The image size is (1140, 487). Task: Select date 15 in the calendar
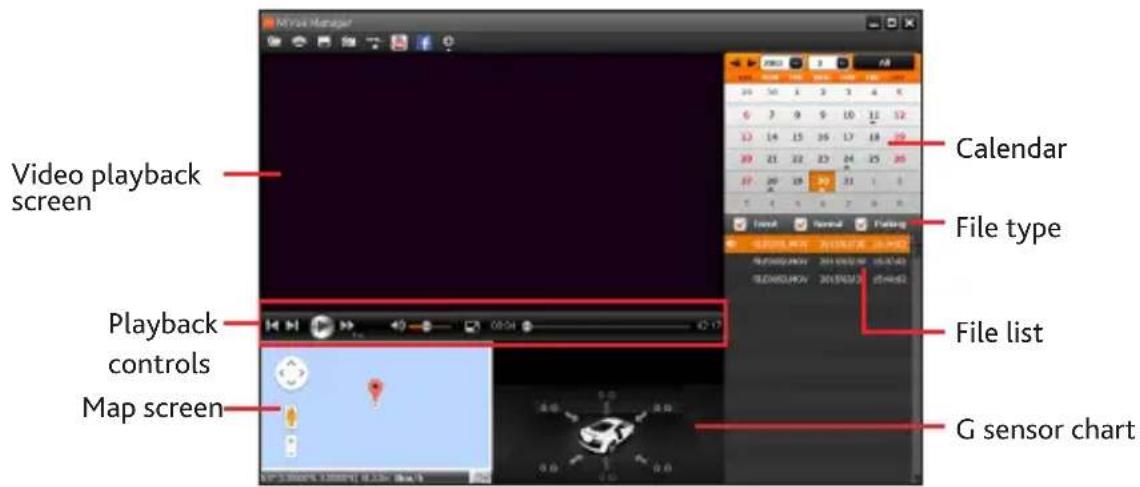coord(797,137)
